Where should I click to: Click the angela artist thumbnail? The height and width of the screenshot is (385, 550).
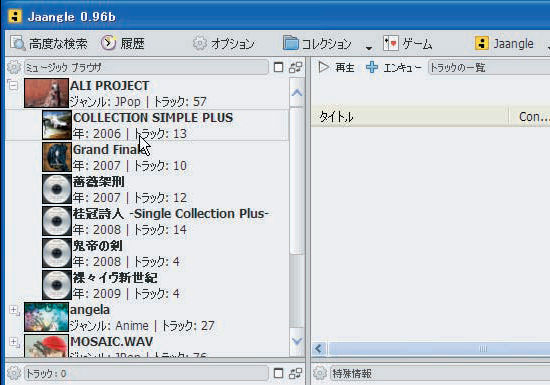point(46,317)
